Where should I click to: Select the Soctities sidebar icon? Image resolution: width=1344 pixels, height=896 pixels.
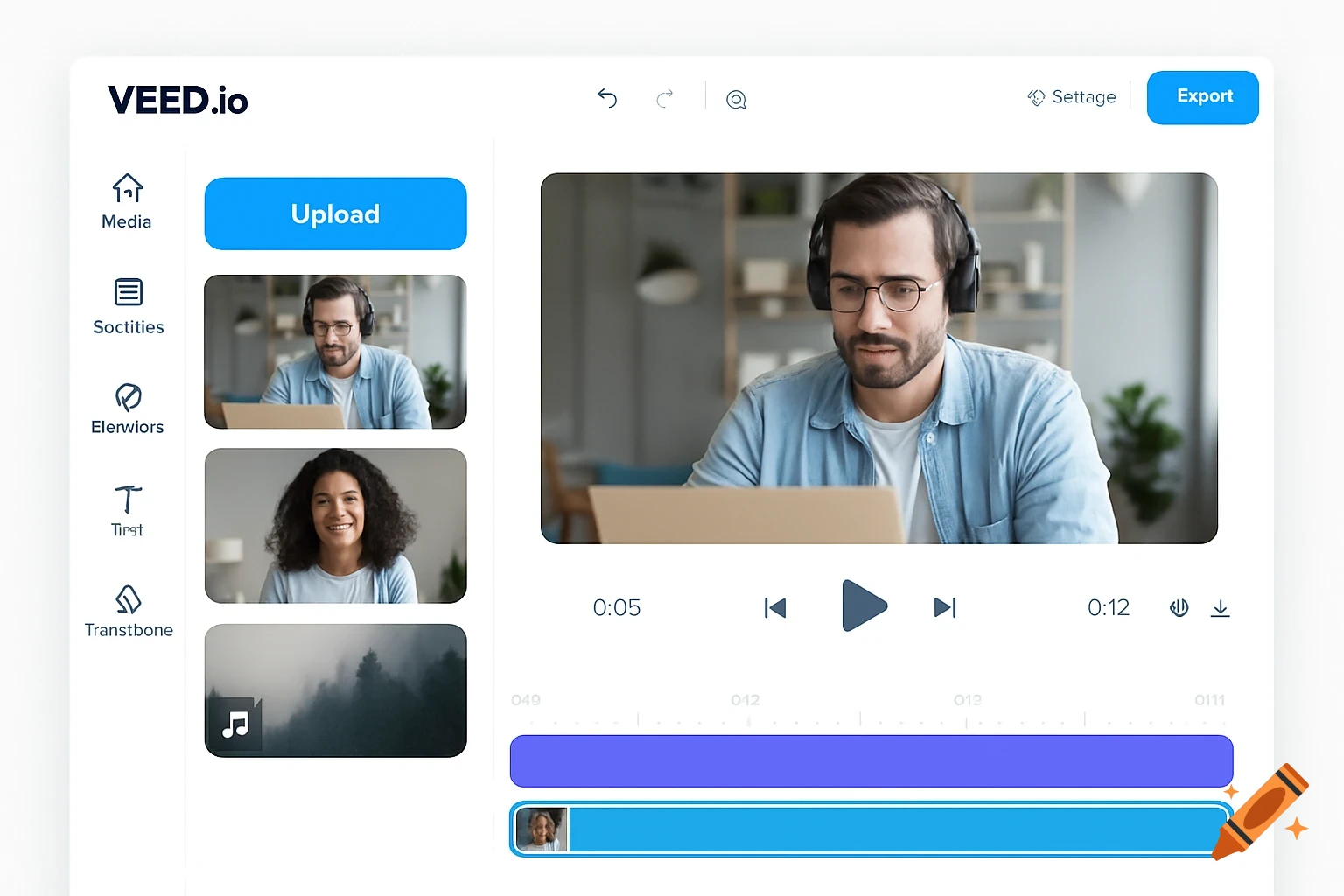pyautogui.click(x=128, y=306)
